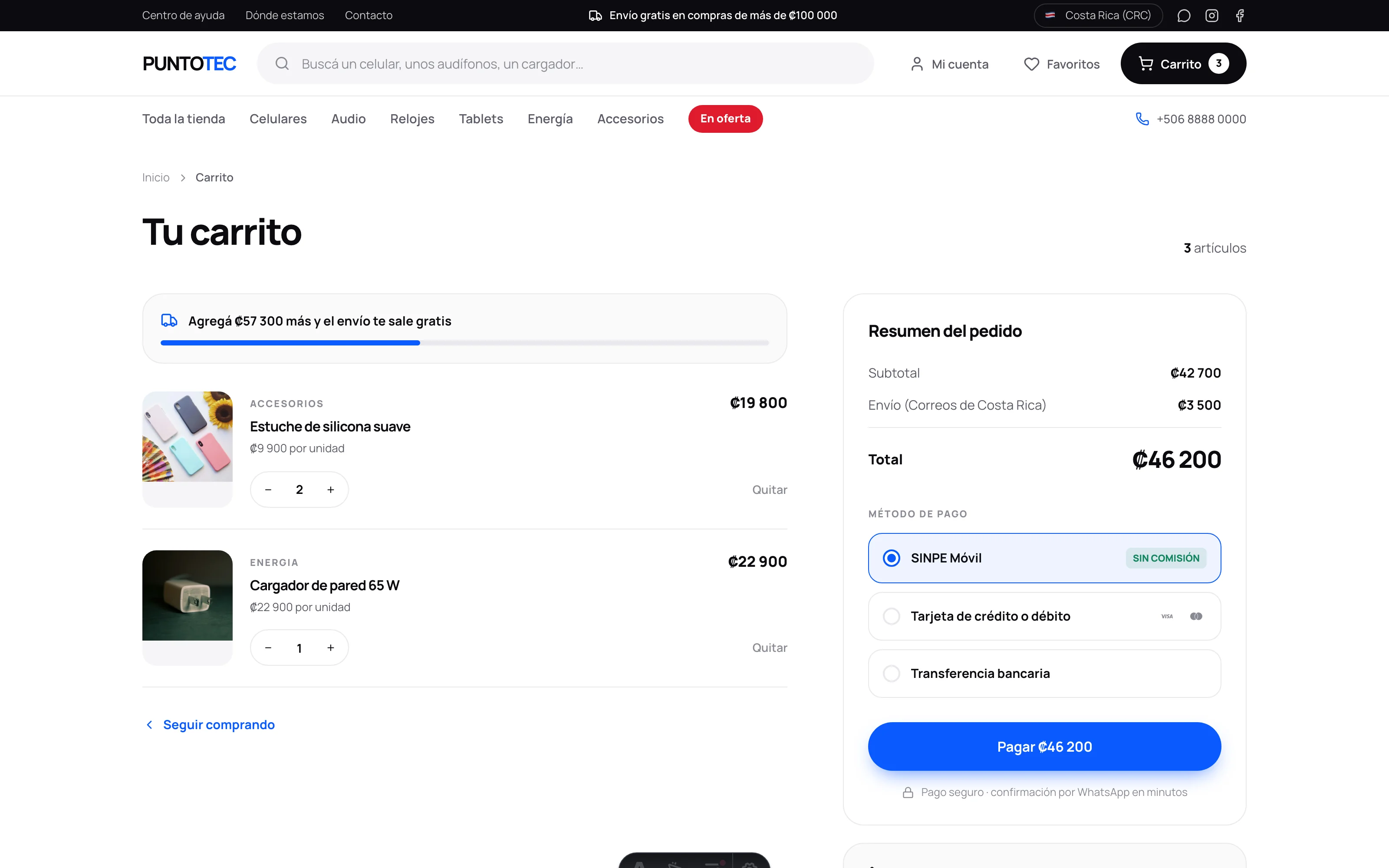Select Transferencia bancaria payment method
1389x868 pixels.
click(x=1044, y=674)
